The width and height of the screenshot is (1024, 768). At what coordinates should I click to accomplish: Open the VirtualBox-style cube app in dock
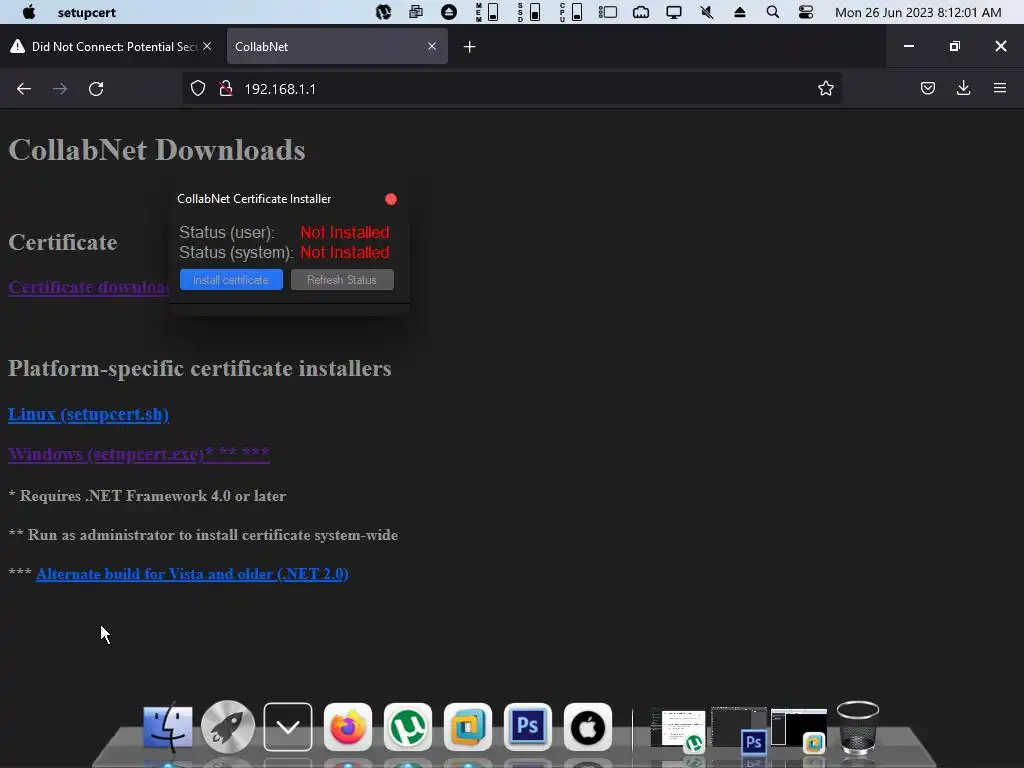coord(468,727)
